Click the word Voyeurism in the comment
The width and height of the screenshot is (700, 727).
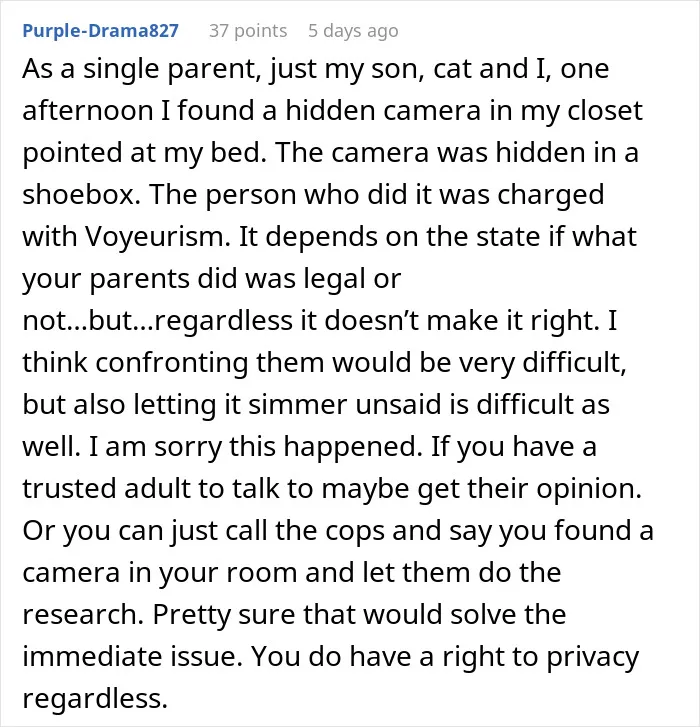pos(158,237)
